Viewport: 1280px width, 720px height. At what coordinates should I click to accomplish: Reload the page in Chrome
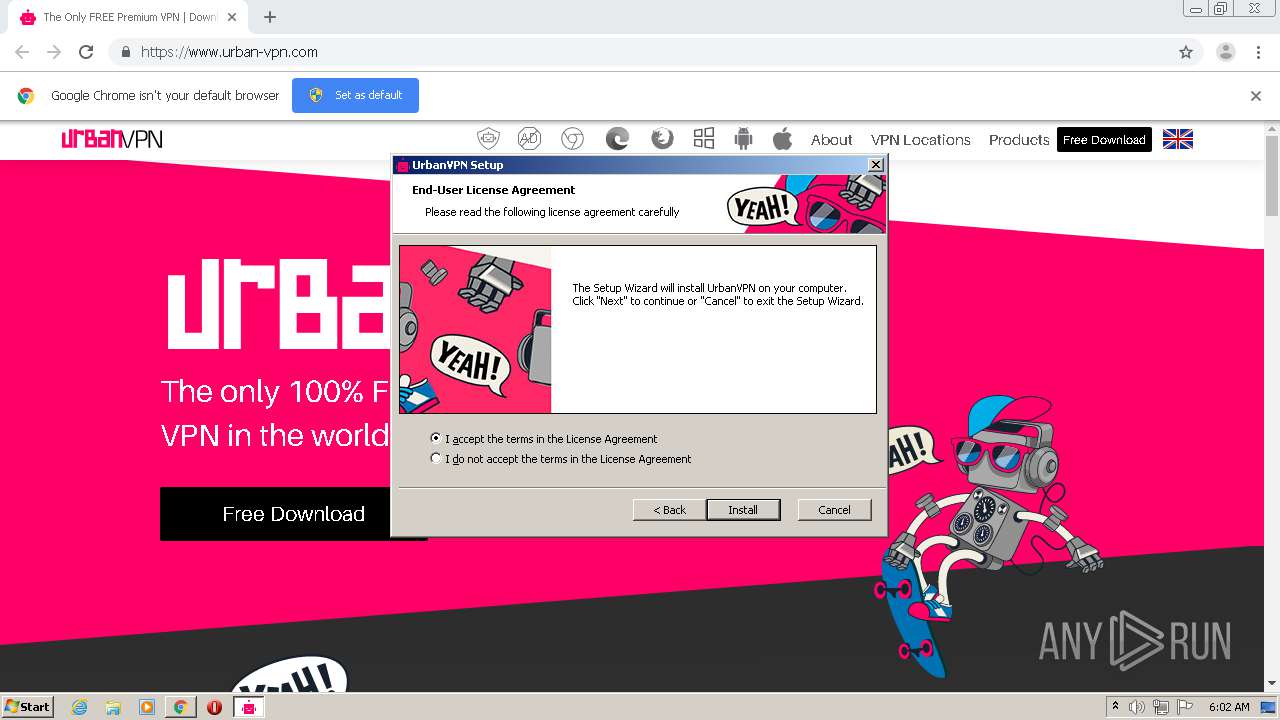click(x=86, y=52)
